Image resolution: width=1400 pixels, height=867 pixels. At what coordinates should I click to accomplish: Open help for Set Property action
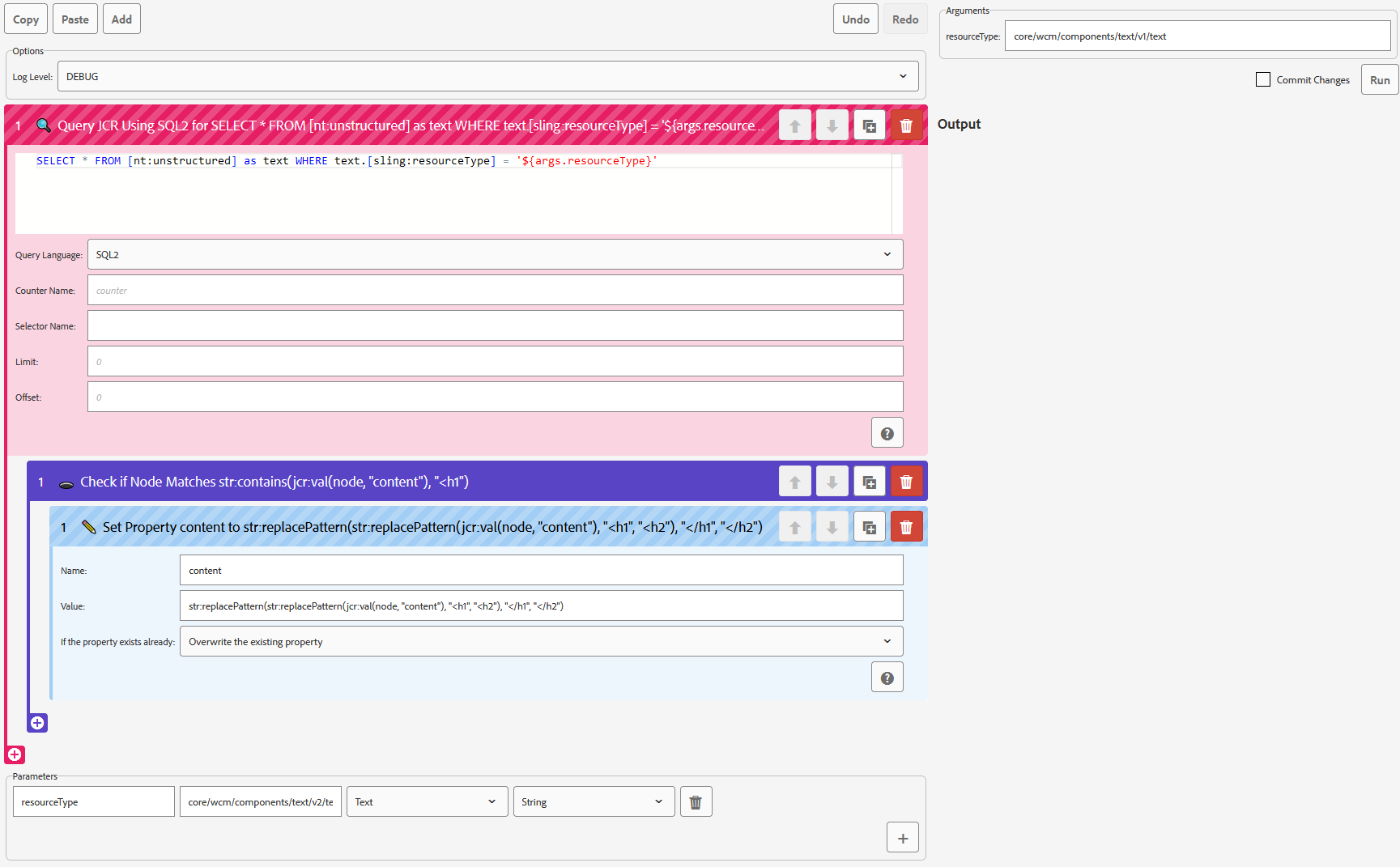click(x=887, y=678)
